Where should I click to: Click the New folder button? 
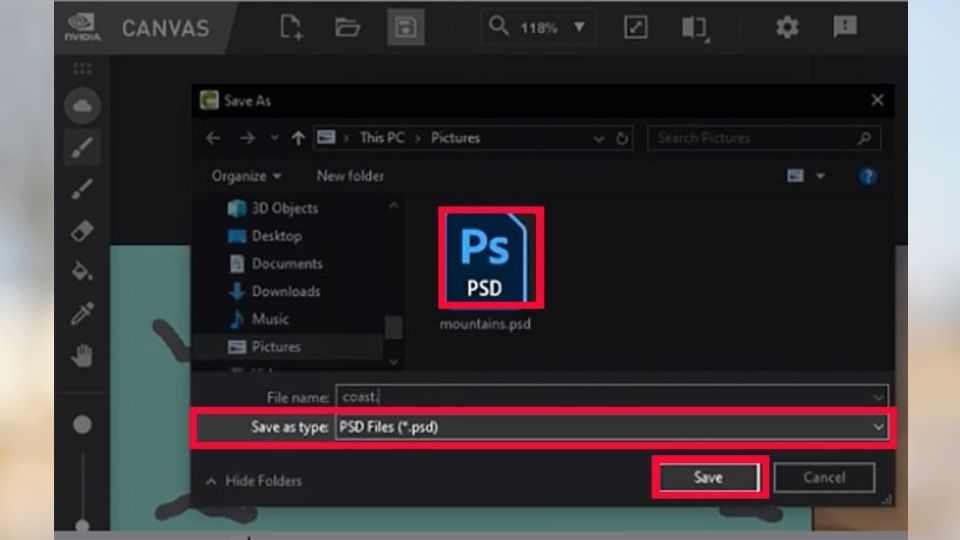coord(350,176)
